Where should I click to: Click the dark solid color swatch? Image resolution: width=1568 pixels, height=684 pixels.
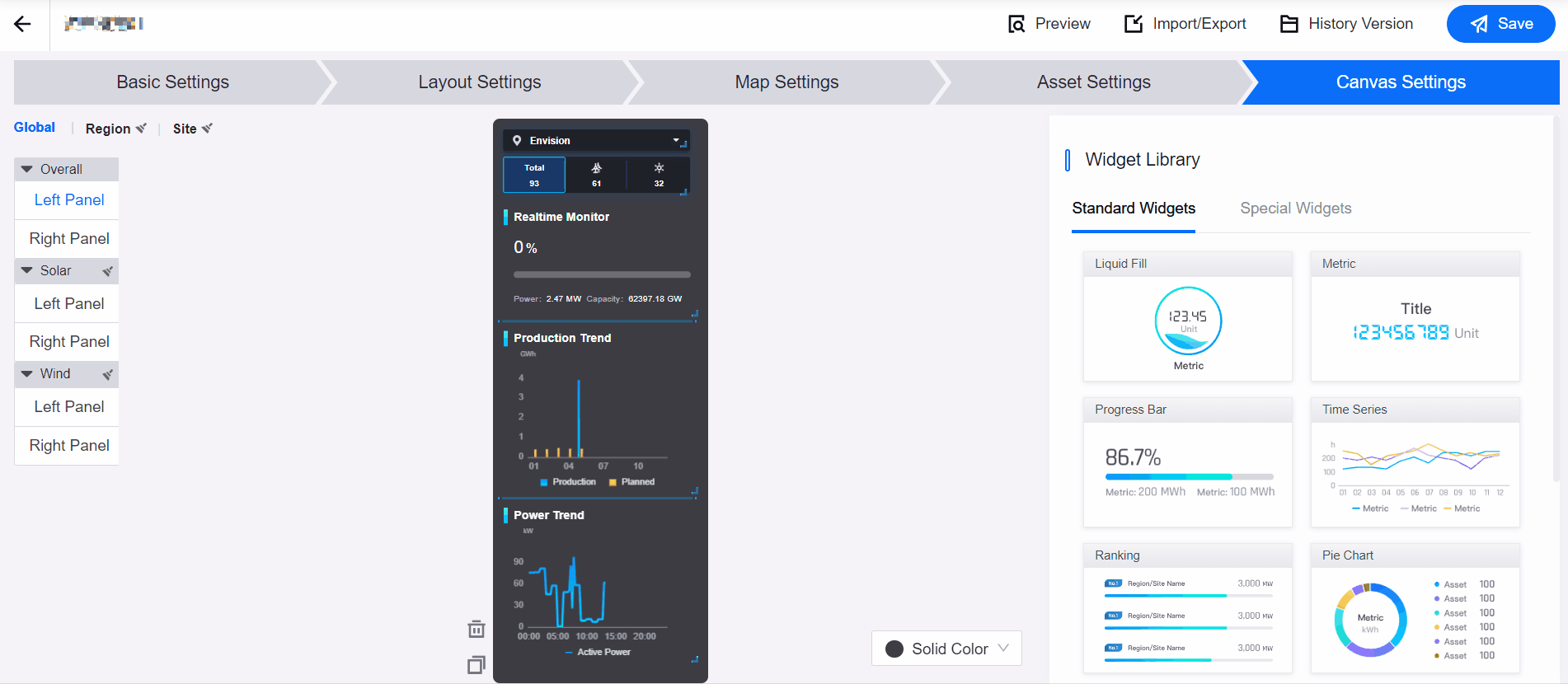(x=894, y=649)
